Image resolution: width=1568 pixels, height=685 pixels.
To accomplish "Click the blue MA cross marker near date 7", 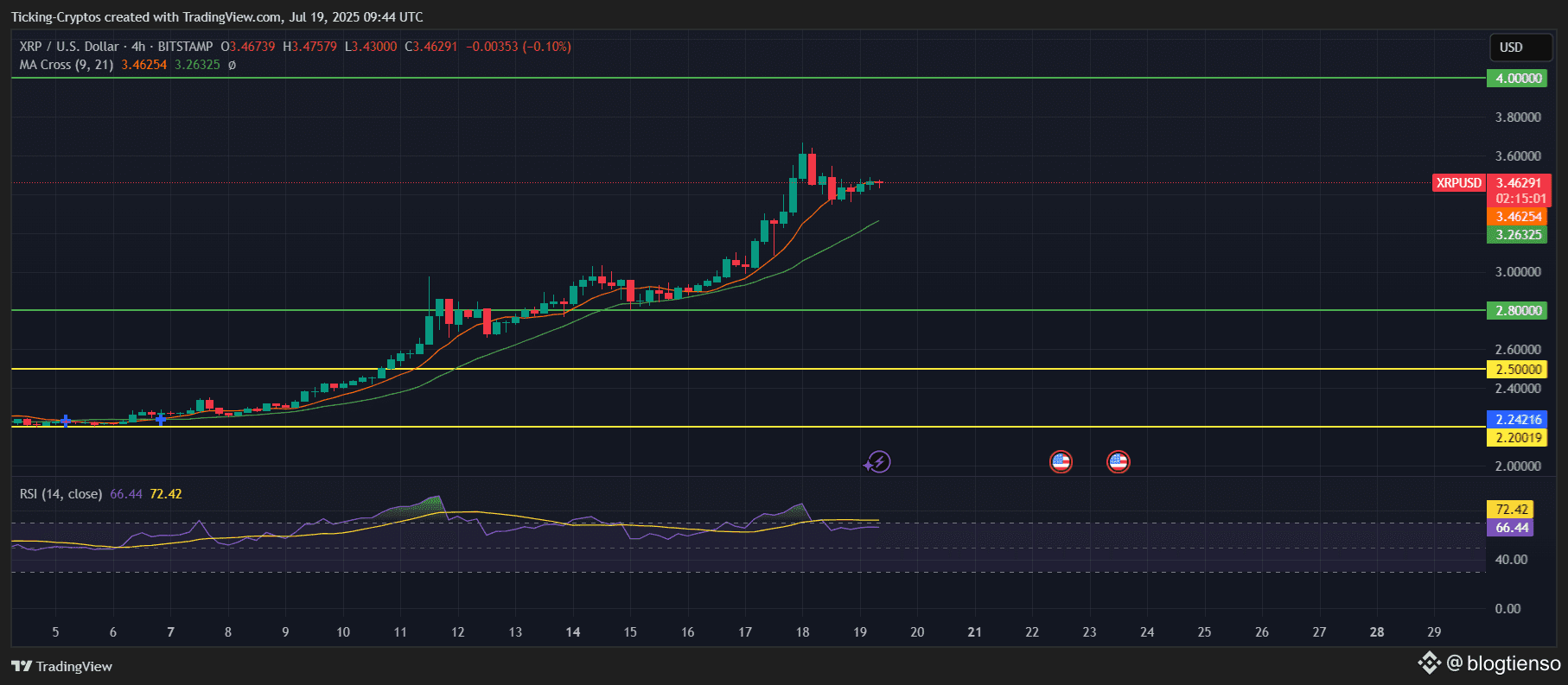I will click(x=161, y=419).
